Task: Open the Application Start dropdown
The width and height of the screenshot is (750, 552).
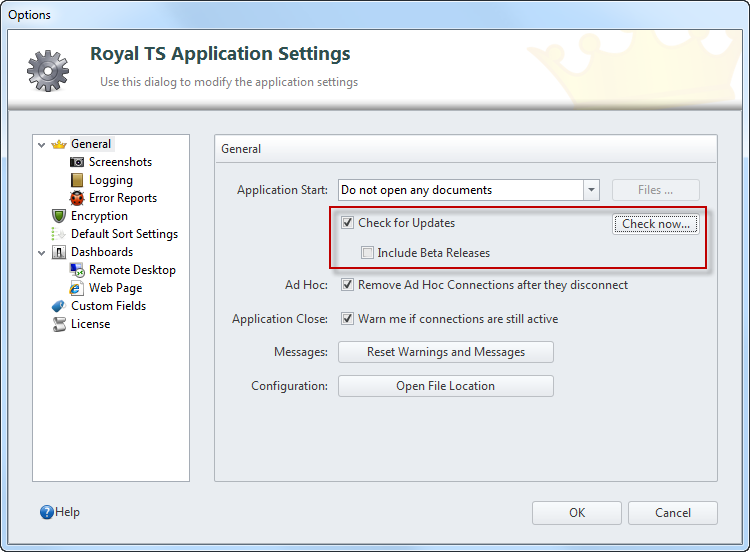Action: 591,190
